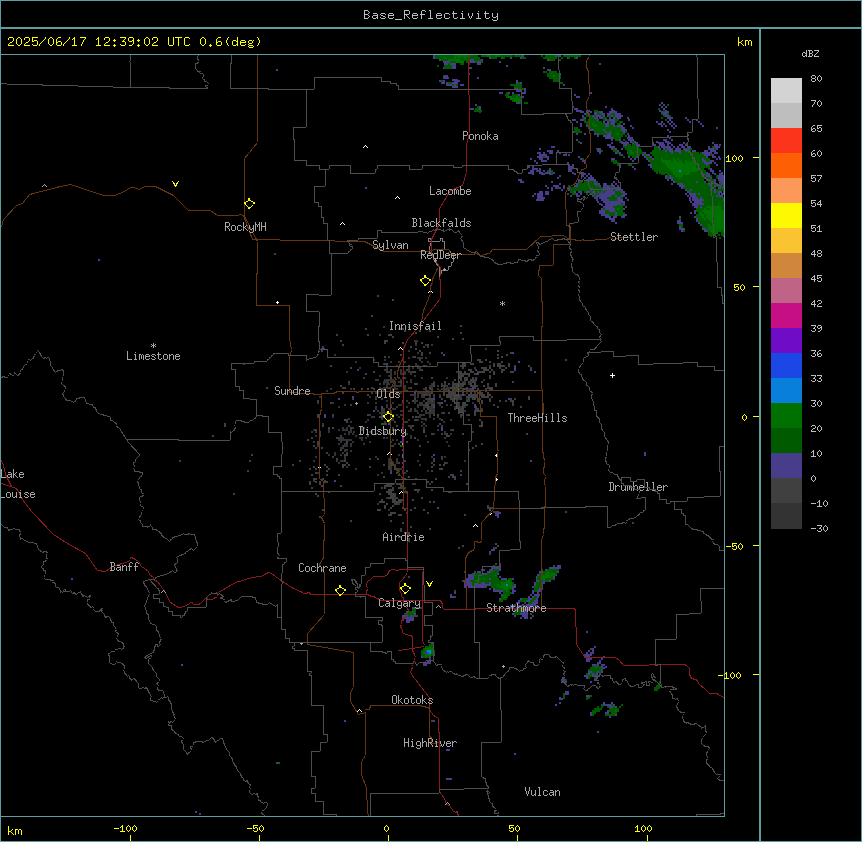Click the Banff label
This screenshot has width=862, height=842.
point(124,567)
